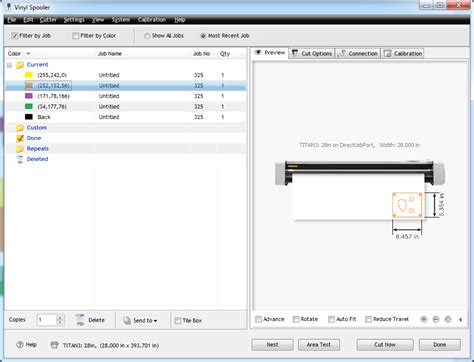Open the Edit menu
This screenshot has width=474, height=362.
28,20
